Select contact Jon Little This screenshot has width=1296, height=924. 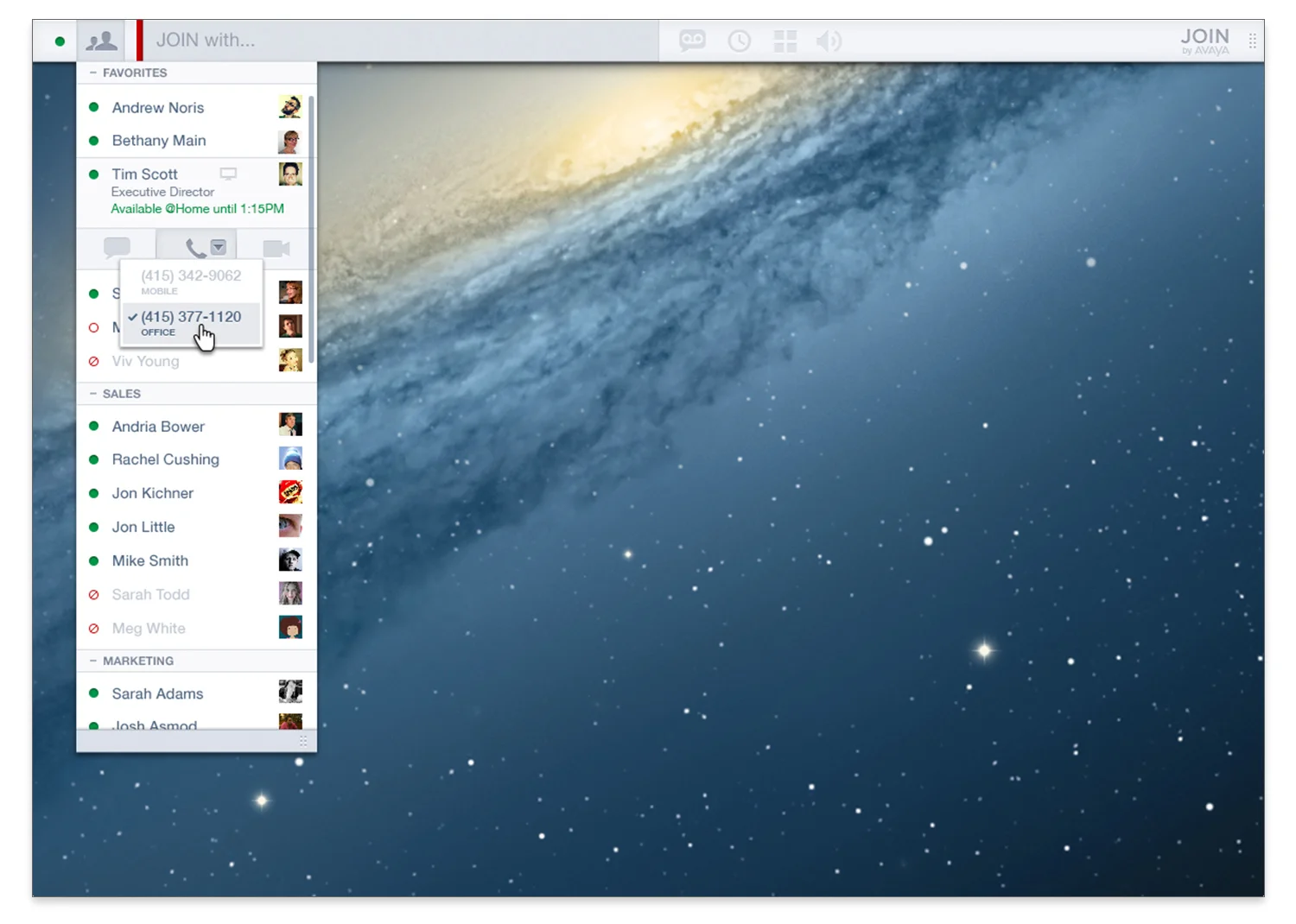coord(143,527)
